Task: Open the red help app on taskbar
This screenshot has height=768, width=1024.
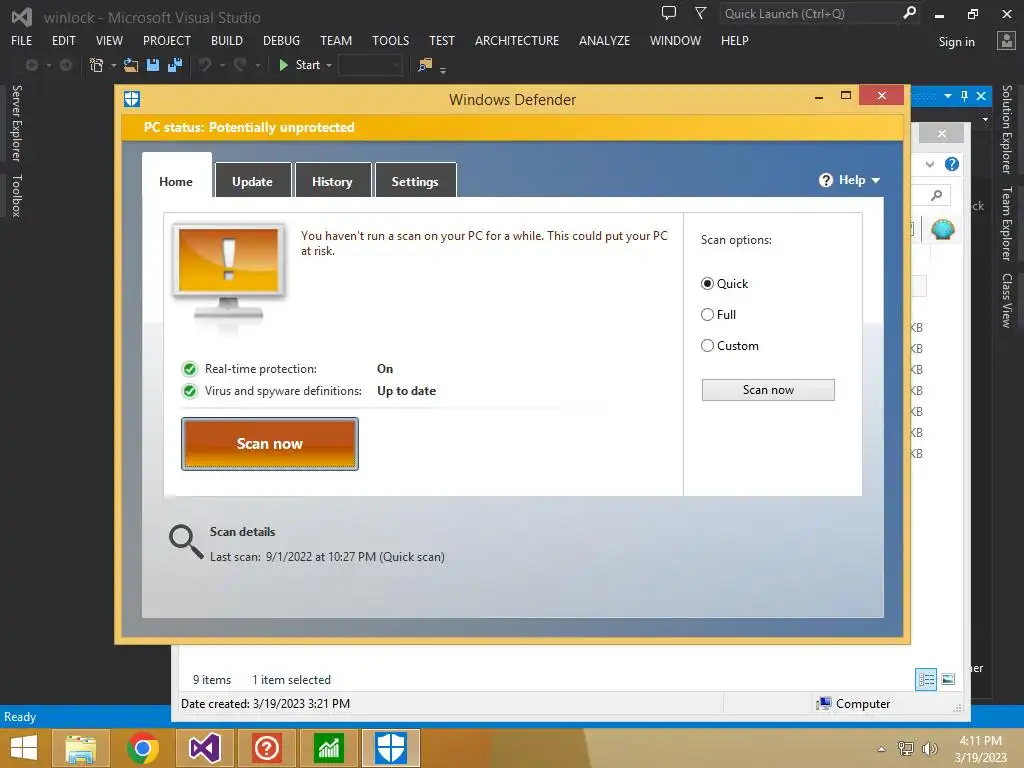Action: pyautogui.click(x=266, y=748)
